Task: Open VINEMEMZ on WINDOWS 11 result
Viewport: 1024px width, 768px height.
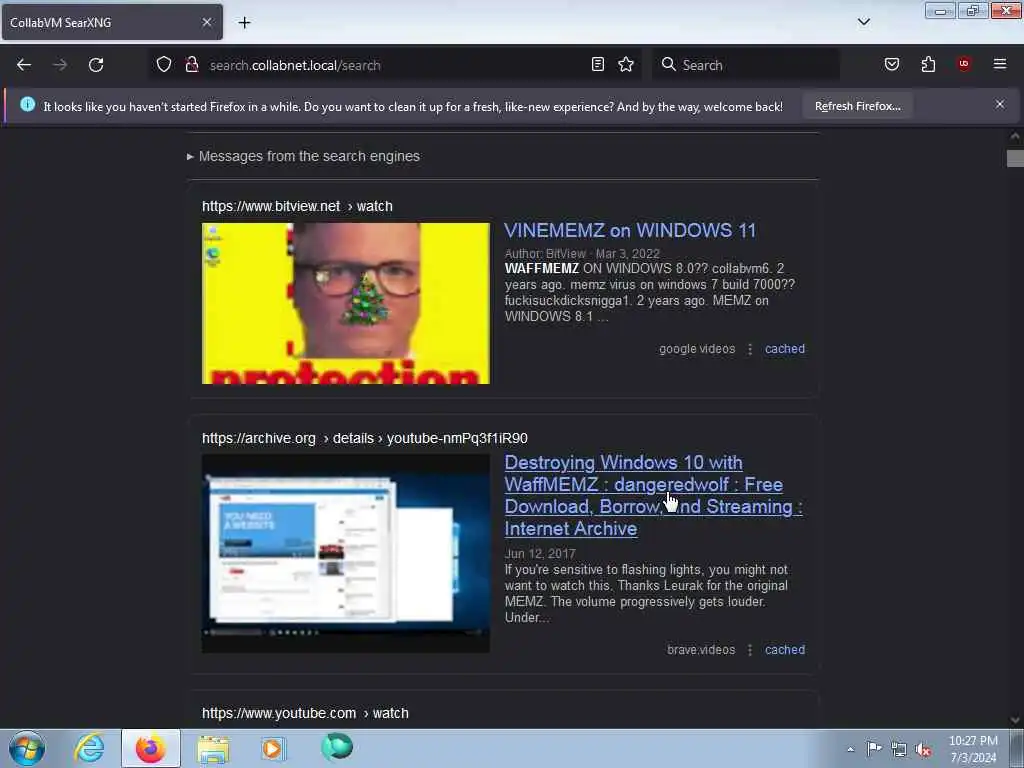Action: pyautogui.click(x=630, y=230)
